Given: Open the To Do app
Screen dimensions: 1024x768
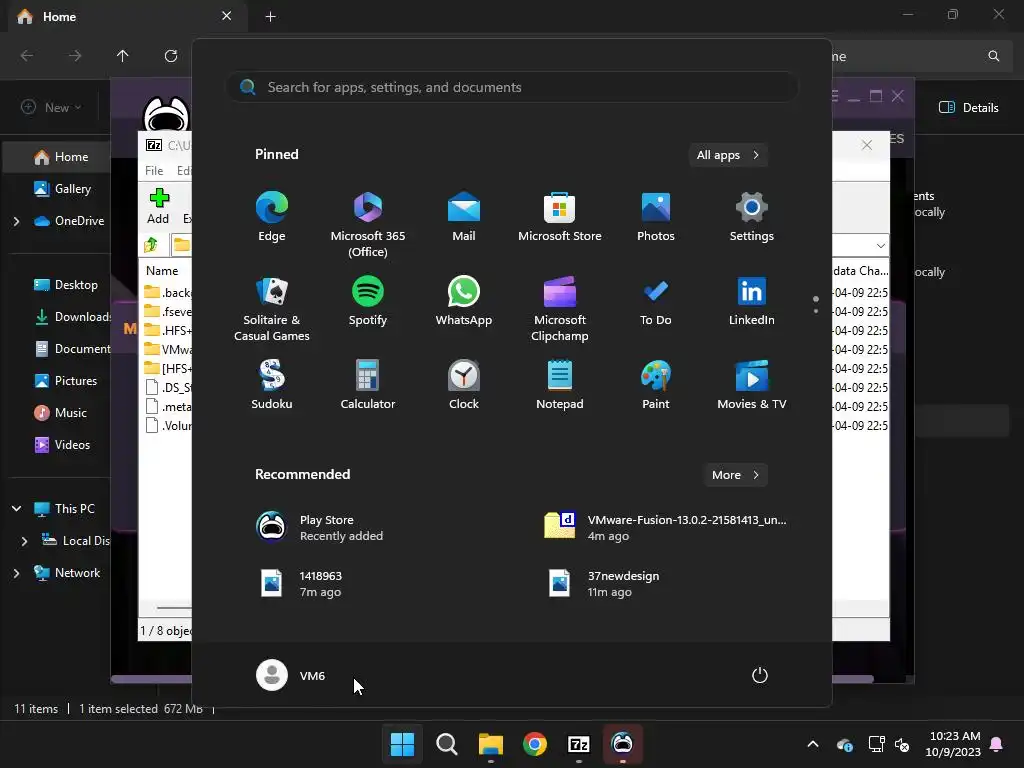Looking at the screenshot, I should [656, 301].
